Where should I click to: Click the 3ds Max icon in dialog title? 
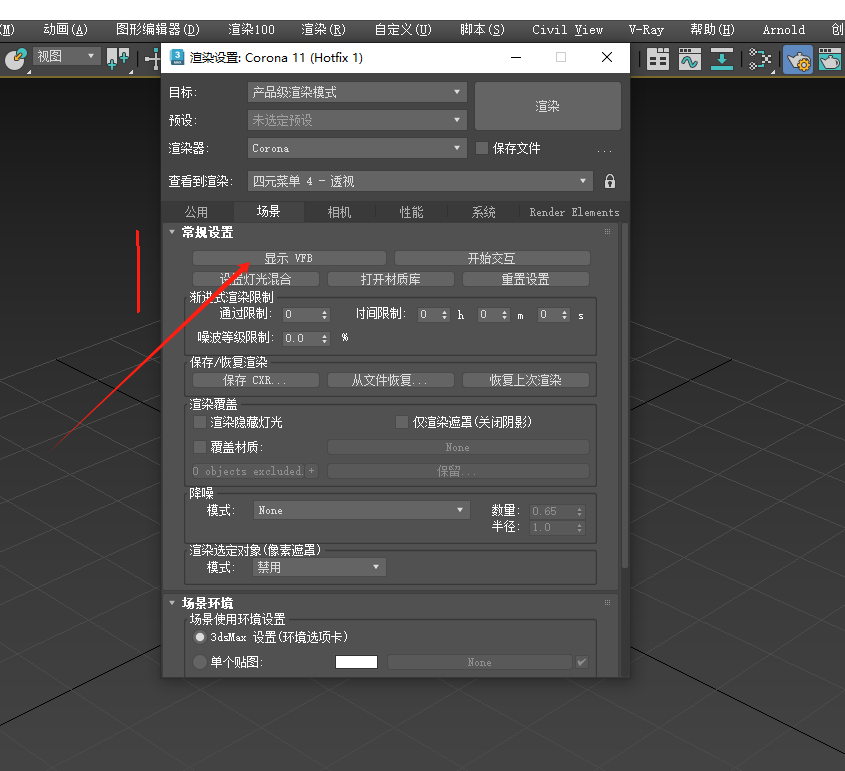pyautogui.click(x=177, y=57)
